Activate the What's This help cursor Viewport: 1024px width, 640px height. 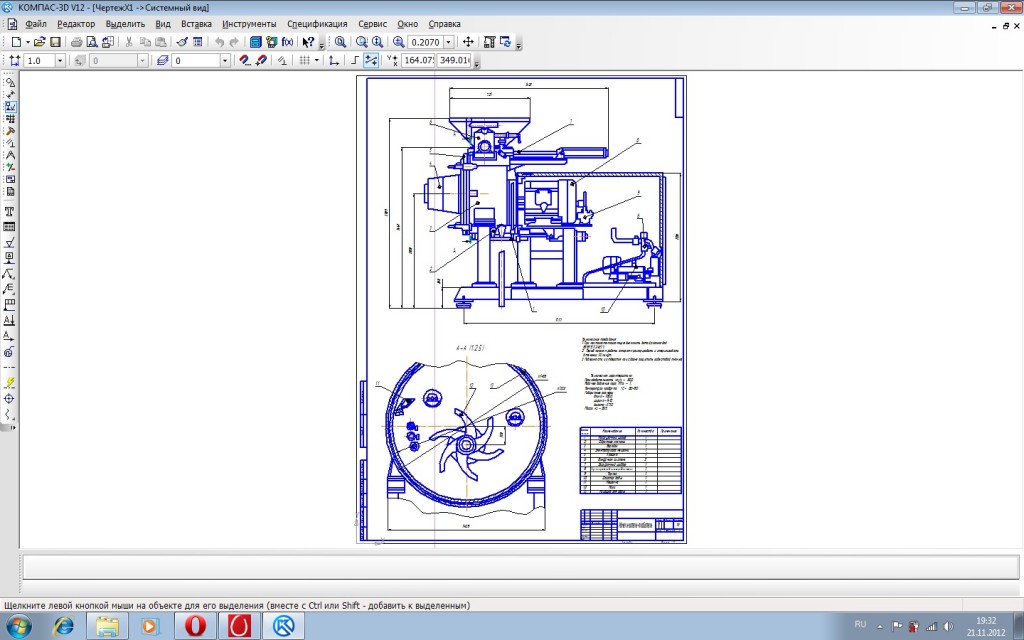pos(308,42)
